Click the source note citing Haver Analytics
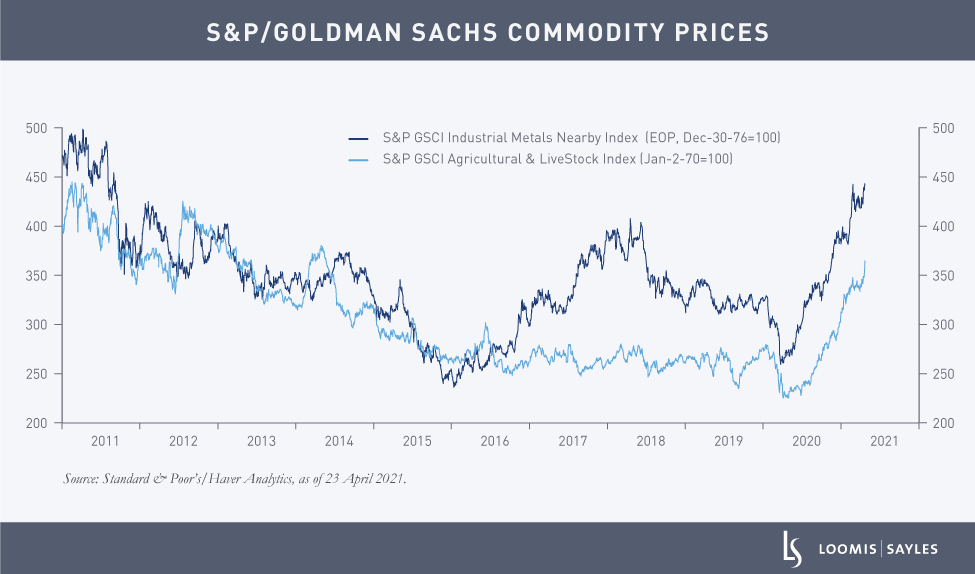Screen dimensions: 975x574 coord(235,479)
